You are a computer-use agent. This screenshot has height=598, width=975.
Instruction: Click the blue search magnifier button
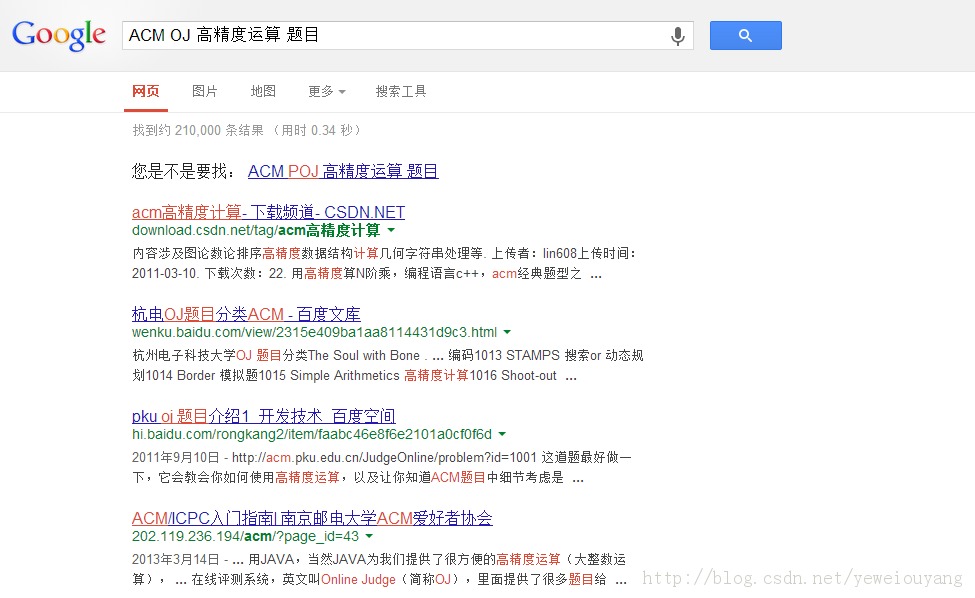(746, 35)
